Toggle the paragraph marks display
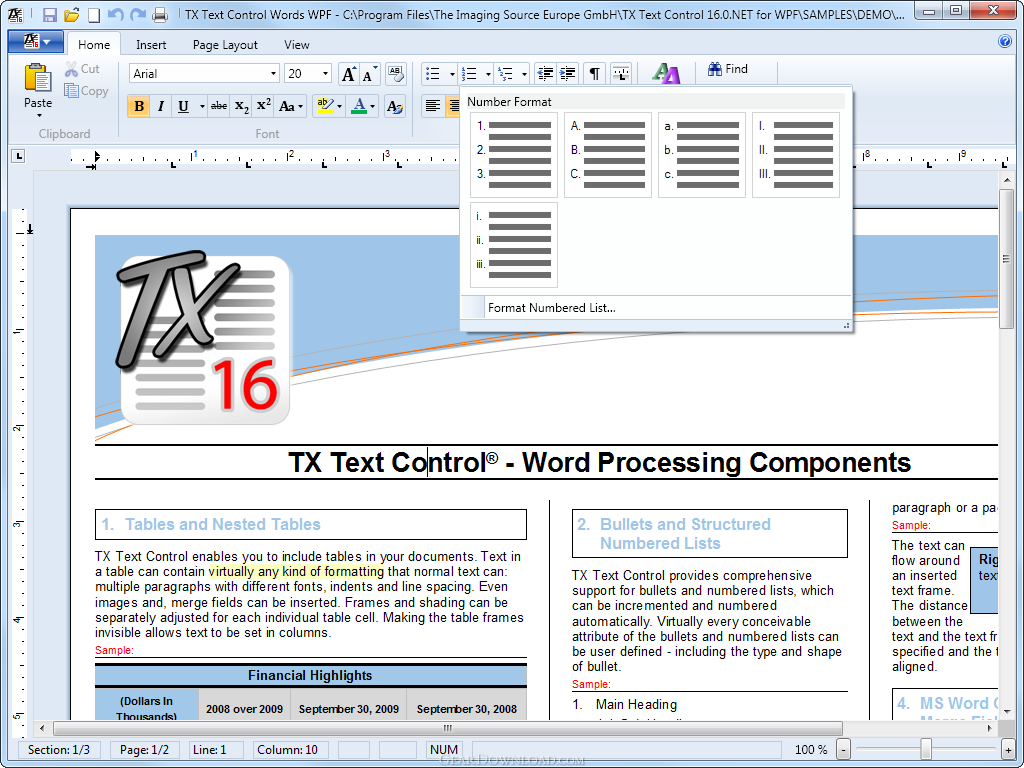 pyautogui.click(x=594, y=74)
